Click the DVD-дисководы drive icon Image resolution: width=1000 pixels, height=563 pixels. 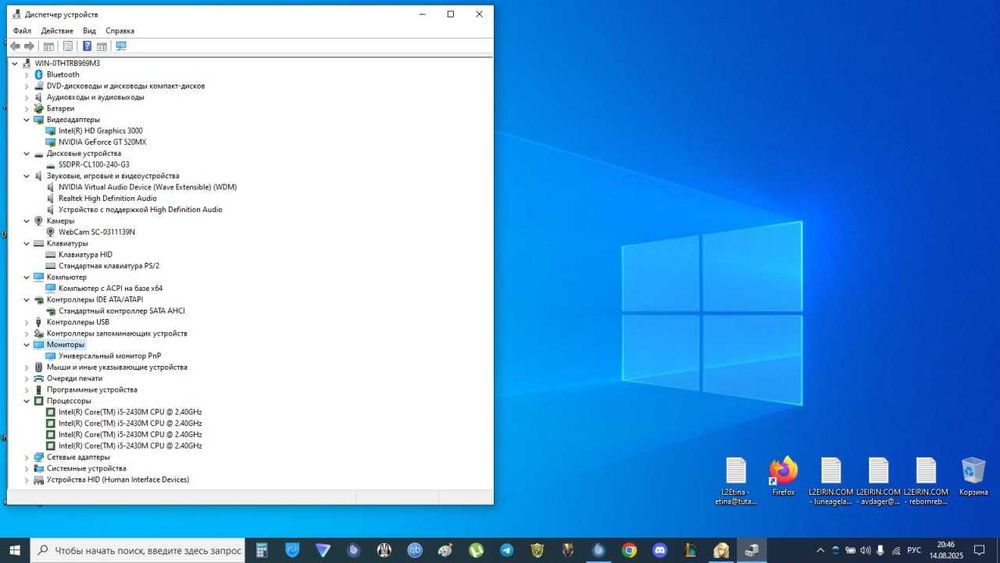coord(38,86)
